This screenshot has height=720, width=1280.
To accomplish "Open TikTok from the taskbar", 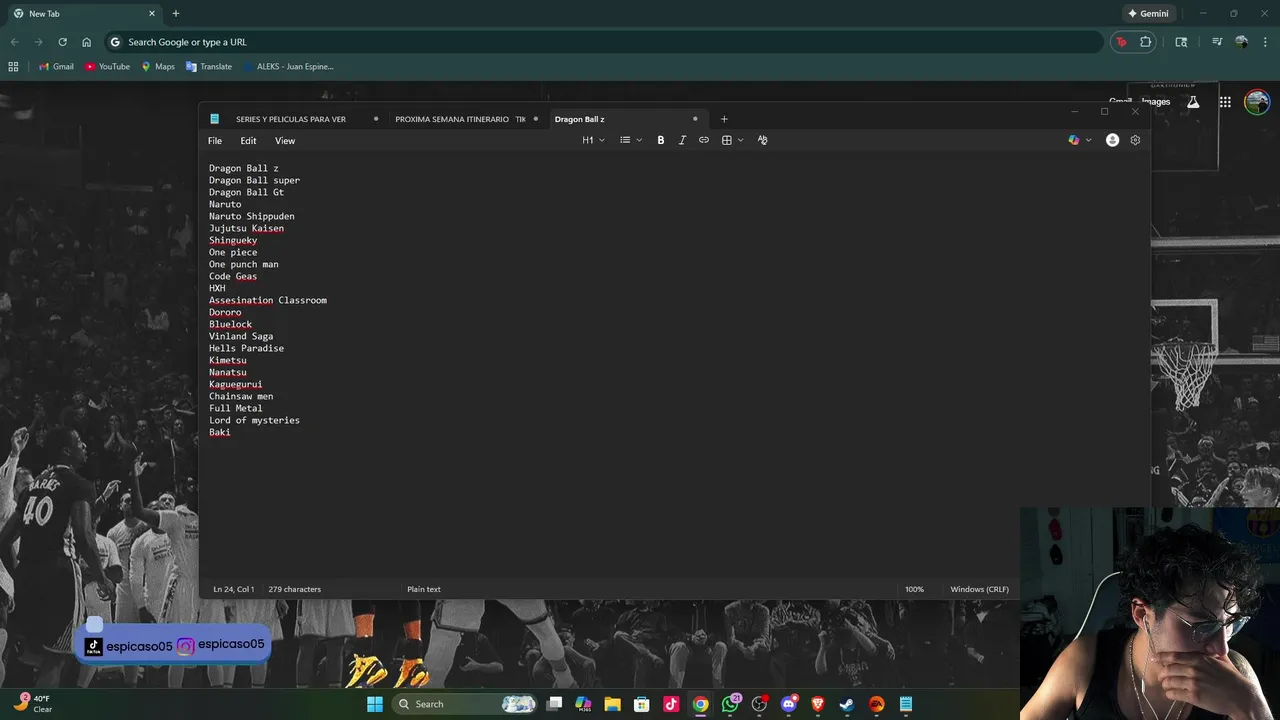I will 671,704.
